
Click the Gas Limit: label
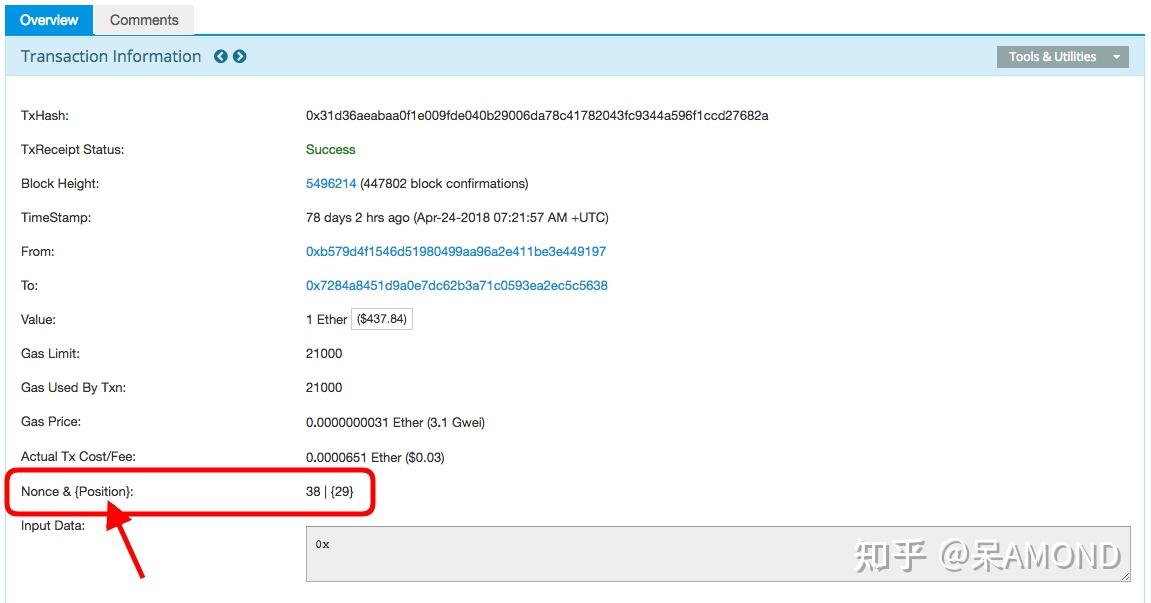(x=51, y=353)
